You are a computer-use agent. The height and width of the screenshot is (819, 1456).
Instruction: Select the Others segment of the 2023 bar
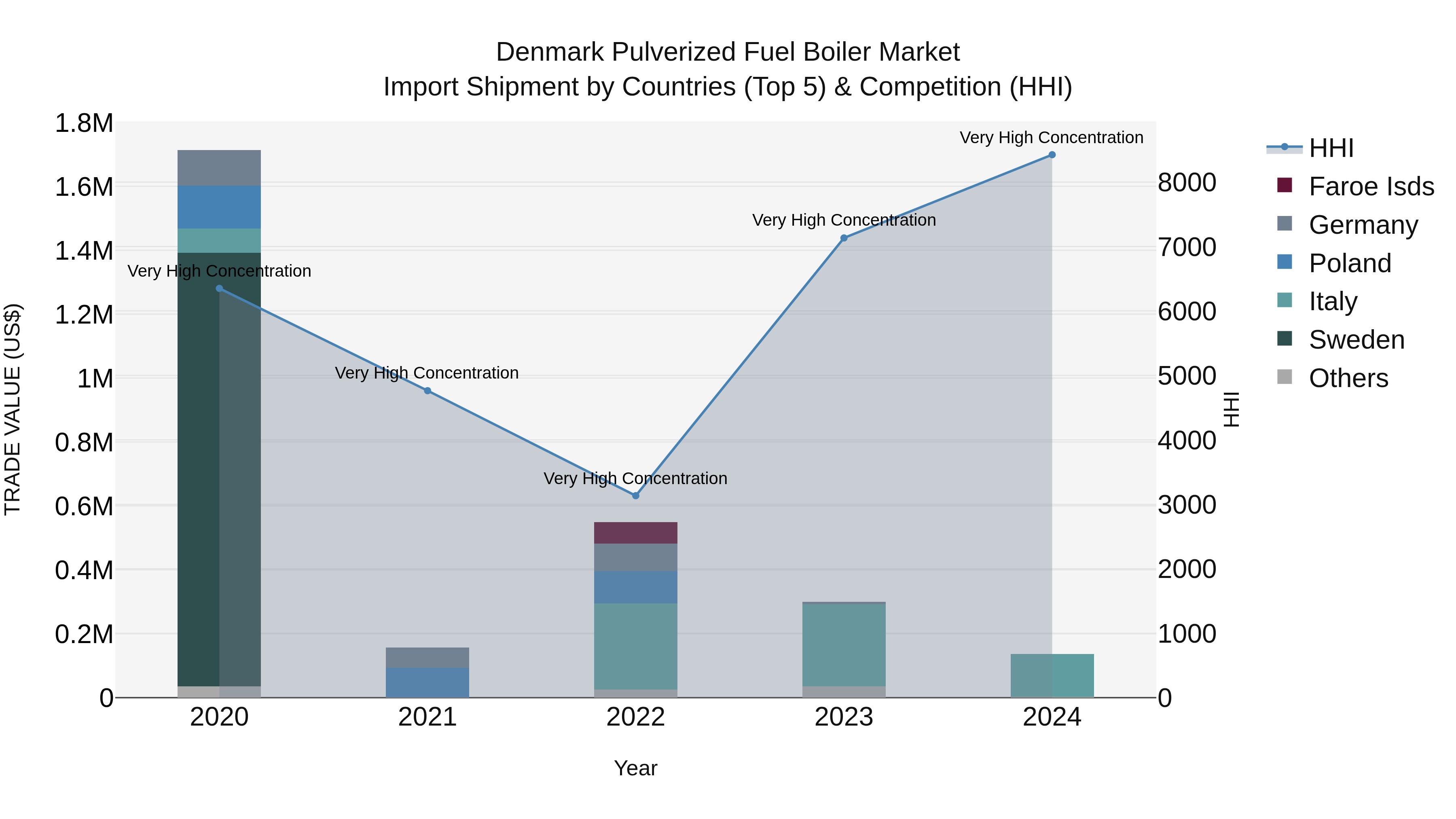pyautogui.click(x=844, y=692)
